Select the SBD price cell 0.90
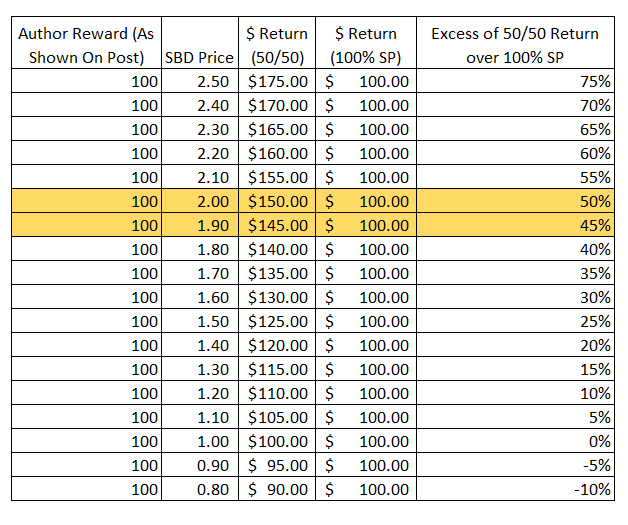 (200, 466)
